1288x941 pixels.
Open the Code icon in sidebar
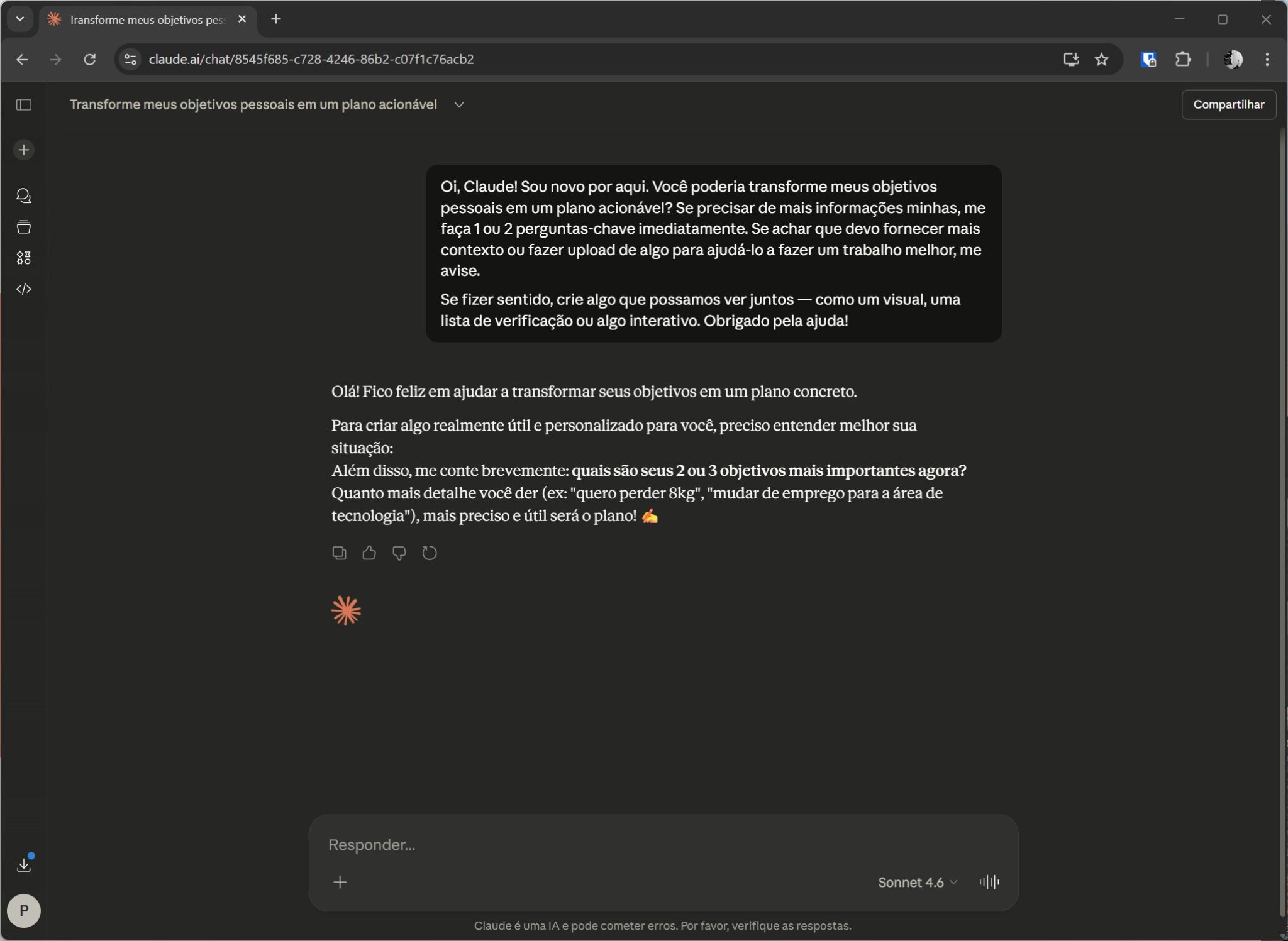(24, 289)
